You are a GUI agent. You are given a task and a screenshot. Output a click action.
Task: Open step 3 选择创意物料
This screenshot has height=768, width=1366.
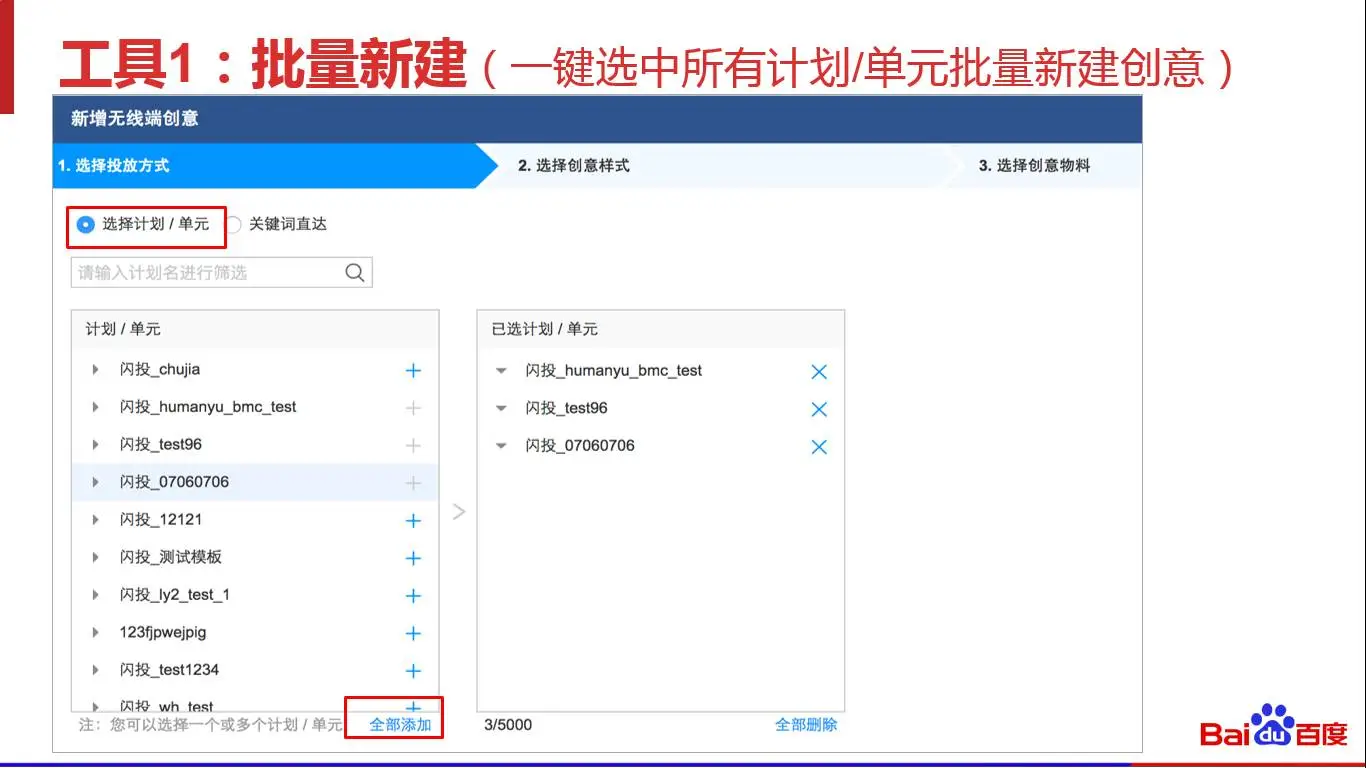point(1034,166)
